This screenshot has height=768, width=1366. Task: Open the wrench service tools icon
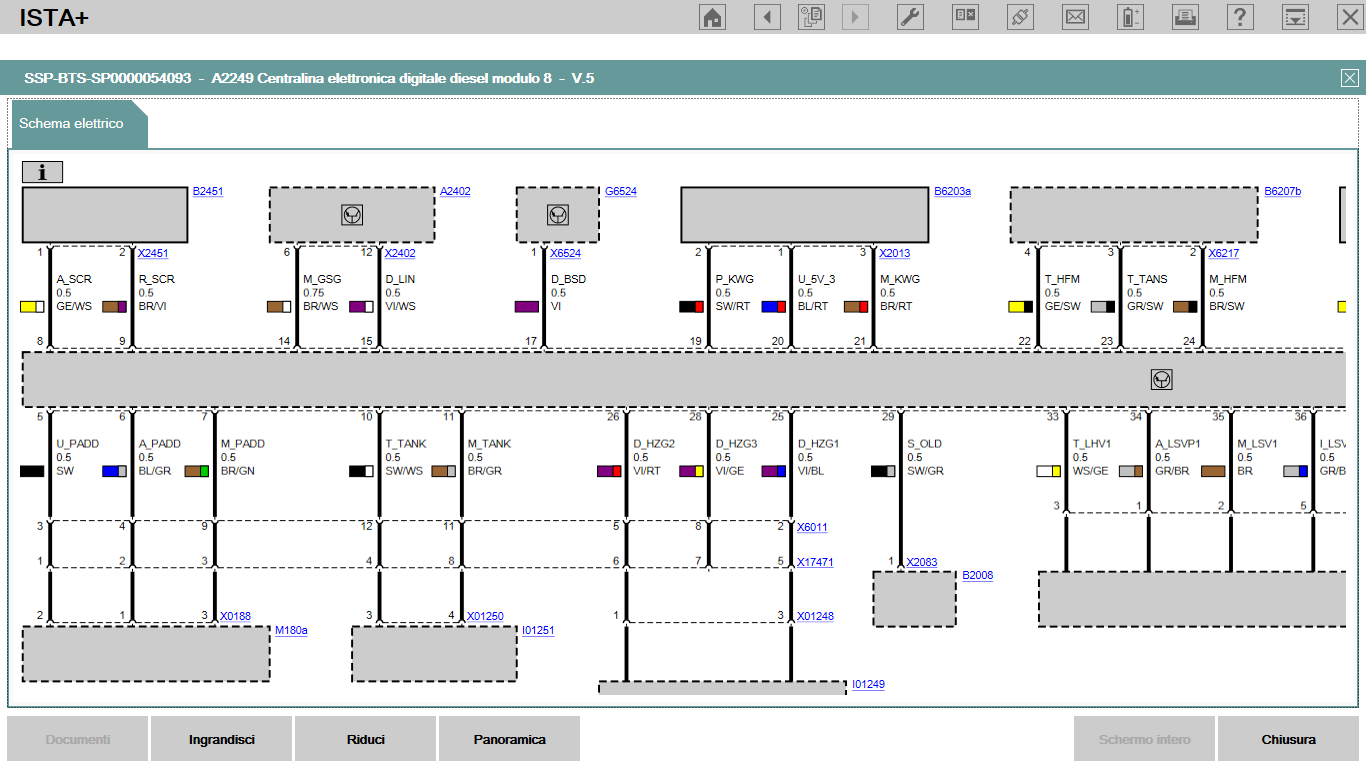[x=910, y=17]
